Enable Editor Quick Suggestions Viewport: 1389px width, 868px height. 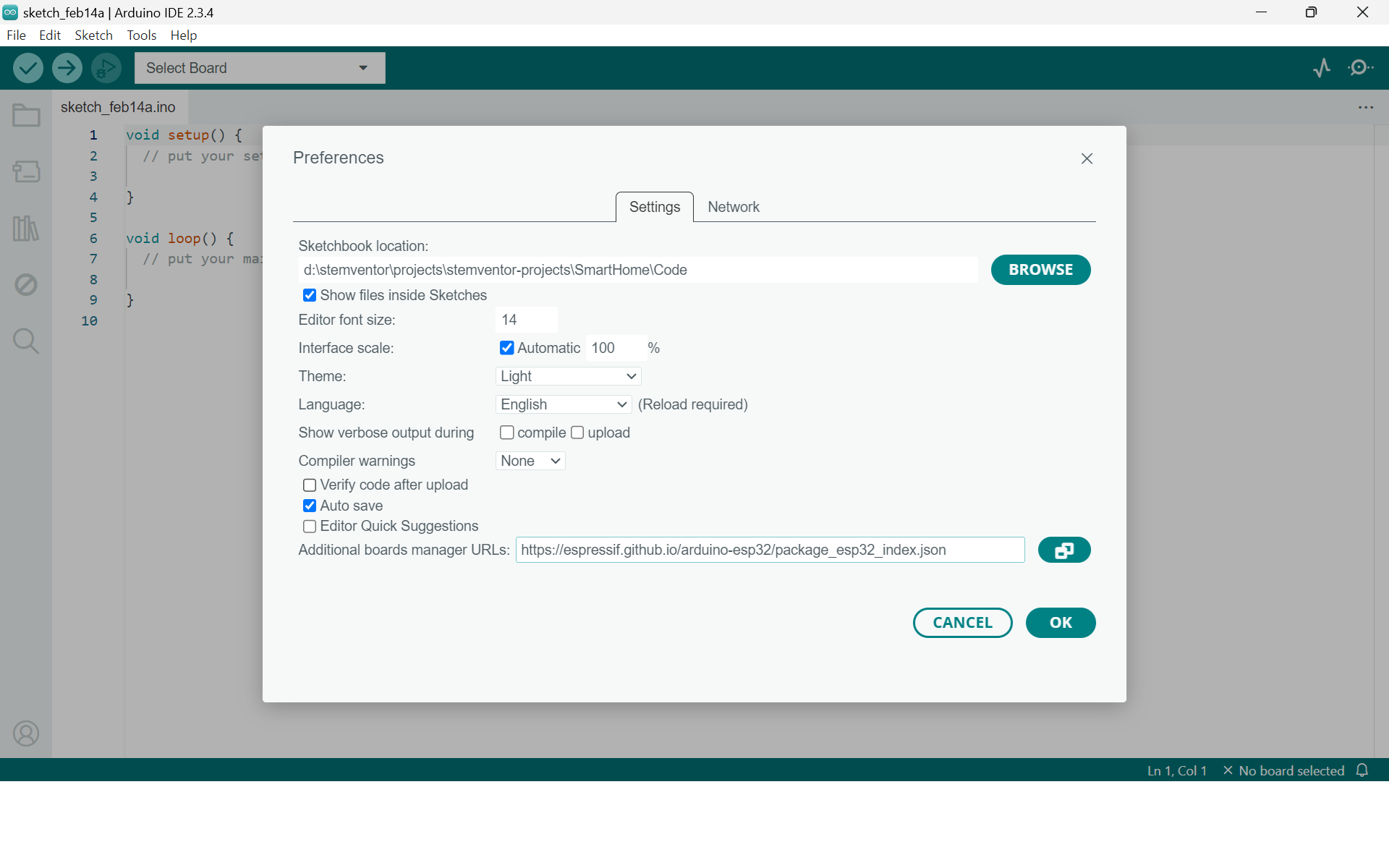pyautogui.click(x=310, y=526)
